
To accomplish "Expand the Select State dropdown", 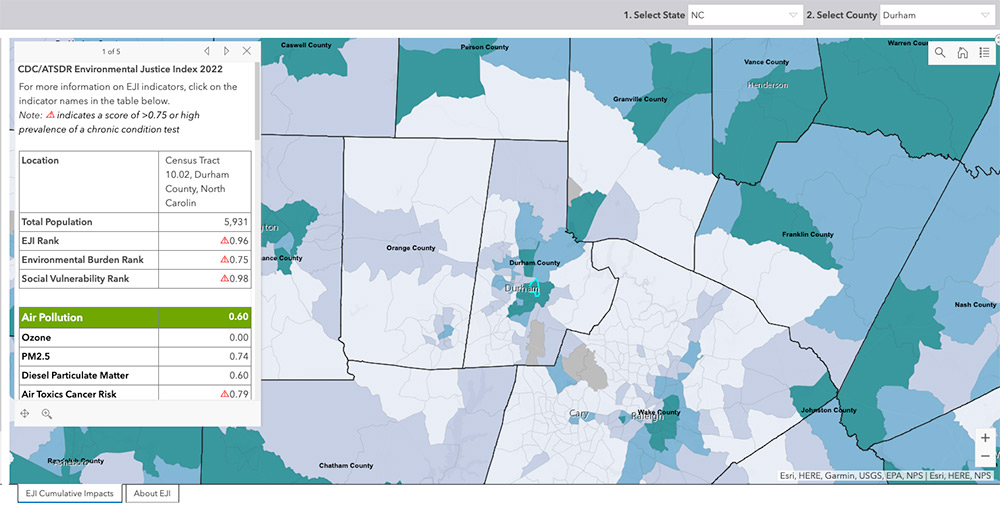I will [x=747, y=15].
